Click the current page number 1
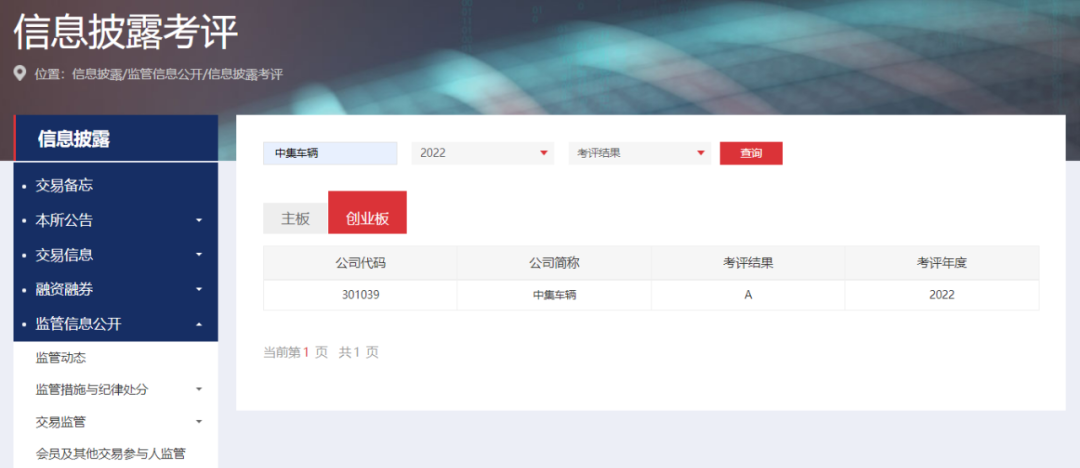This screenshot has width=1080, height=468. click(x=307, y=353)
